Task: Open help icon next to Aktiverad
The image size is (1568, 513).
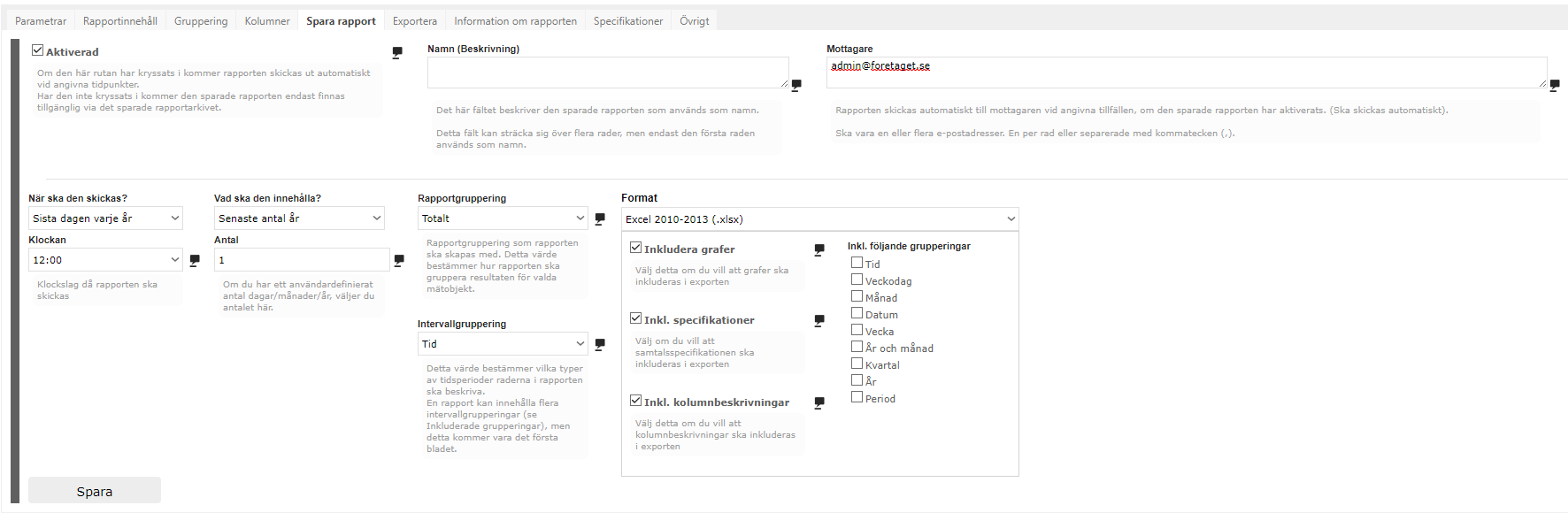Action: [397, 52]
